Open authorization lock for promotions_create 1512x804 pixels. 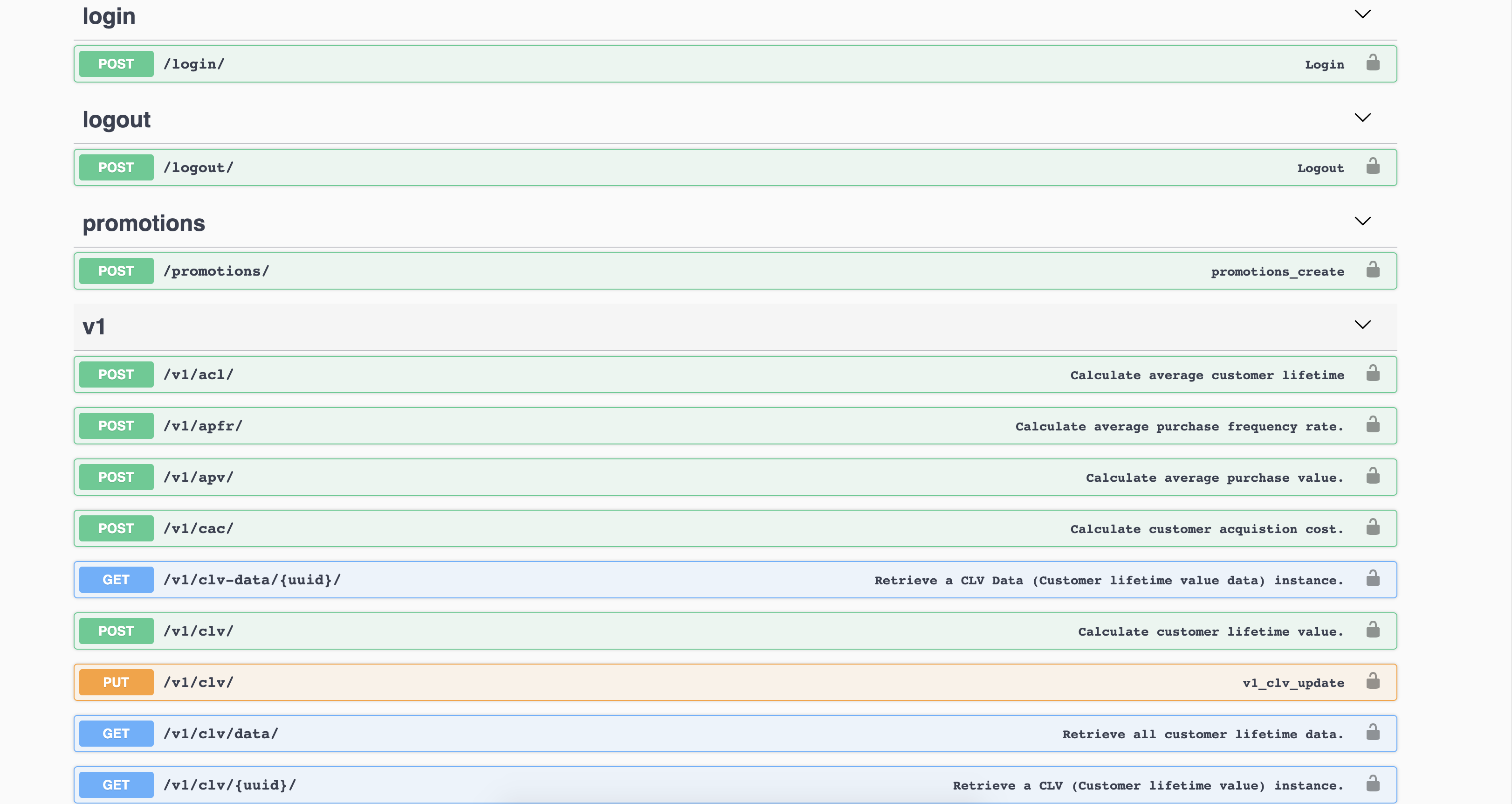(x=1374, y=271)
